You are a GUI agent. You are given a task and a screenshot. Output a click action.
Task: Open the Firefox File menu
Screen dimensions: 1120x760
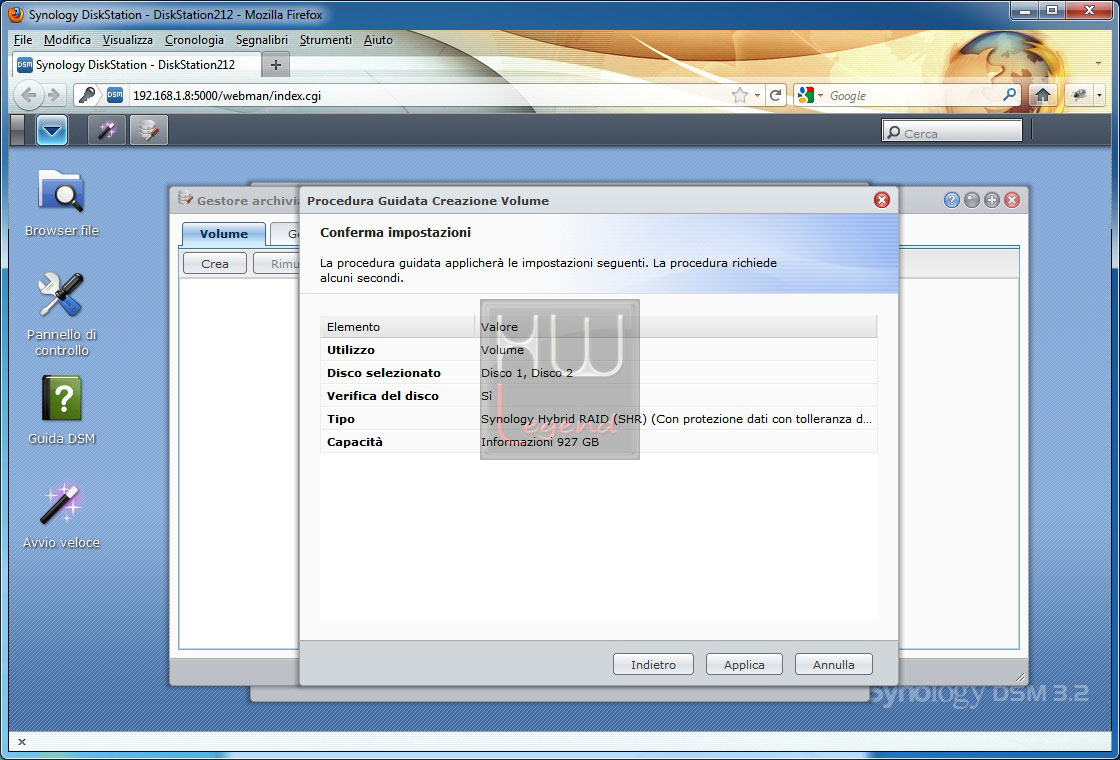pos(23,40)
